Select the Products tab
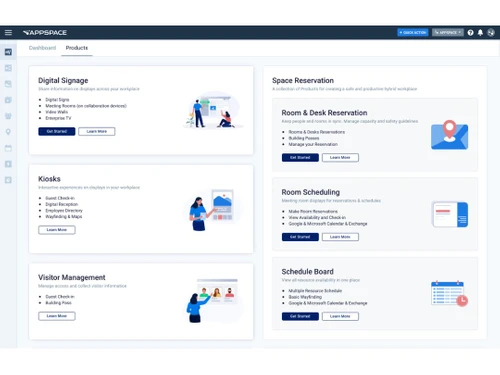 77,48
